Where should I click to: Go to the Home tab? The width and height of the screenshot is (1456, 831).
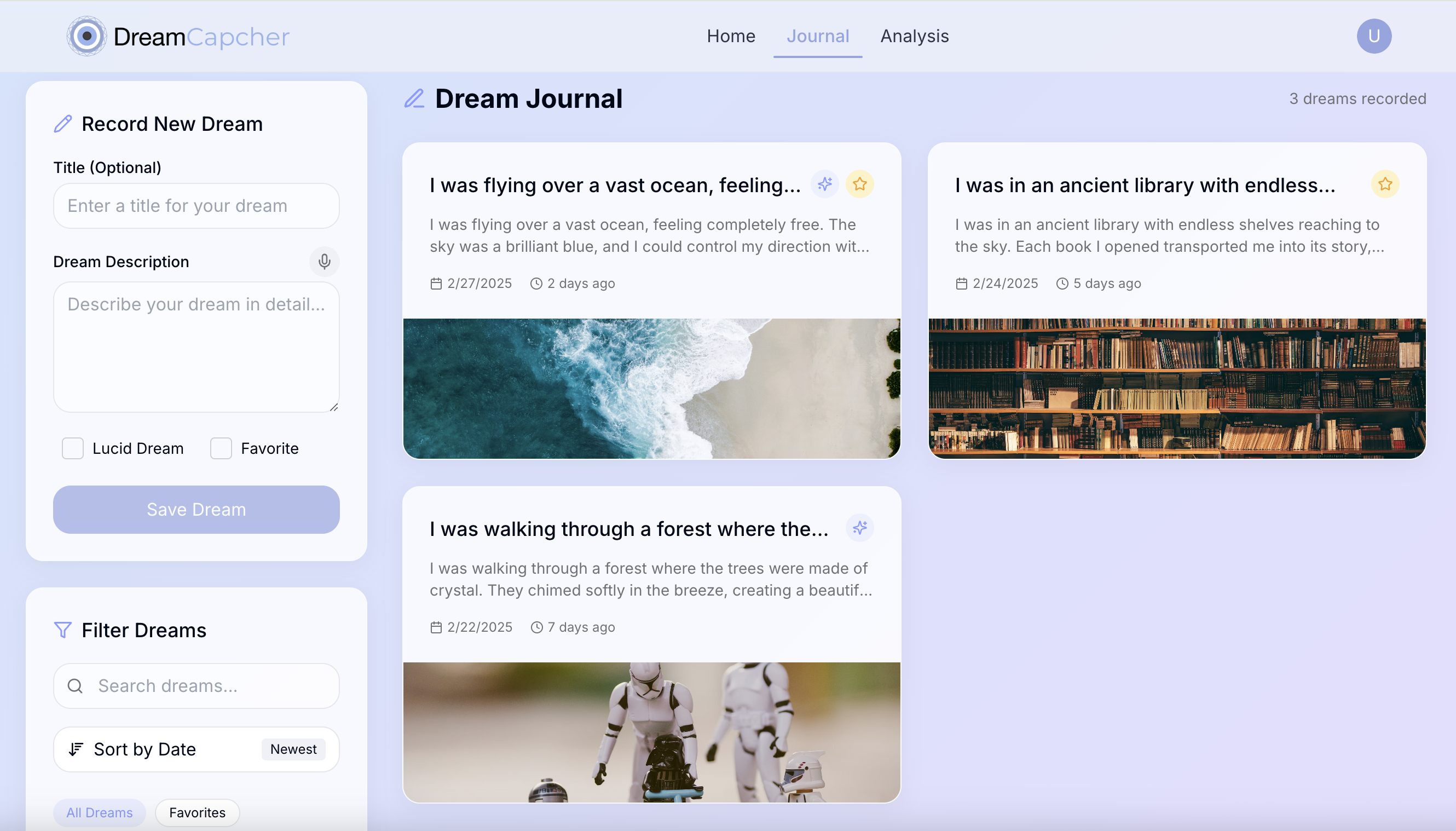click(x=731, y=37)
